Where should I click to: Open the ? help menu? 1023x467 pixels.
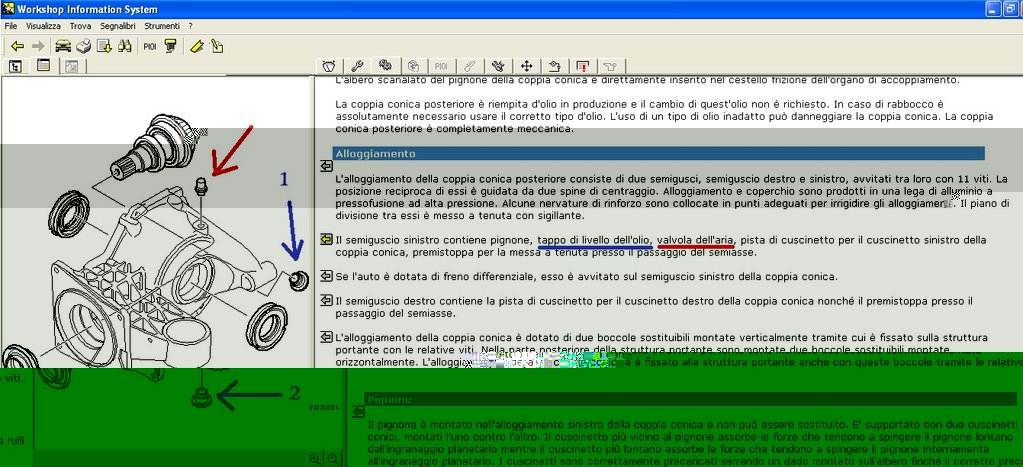pos(191,26)
